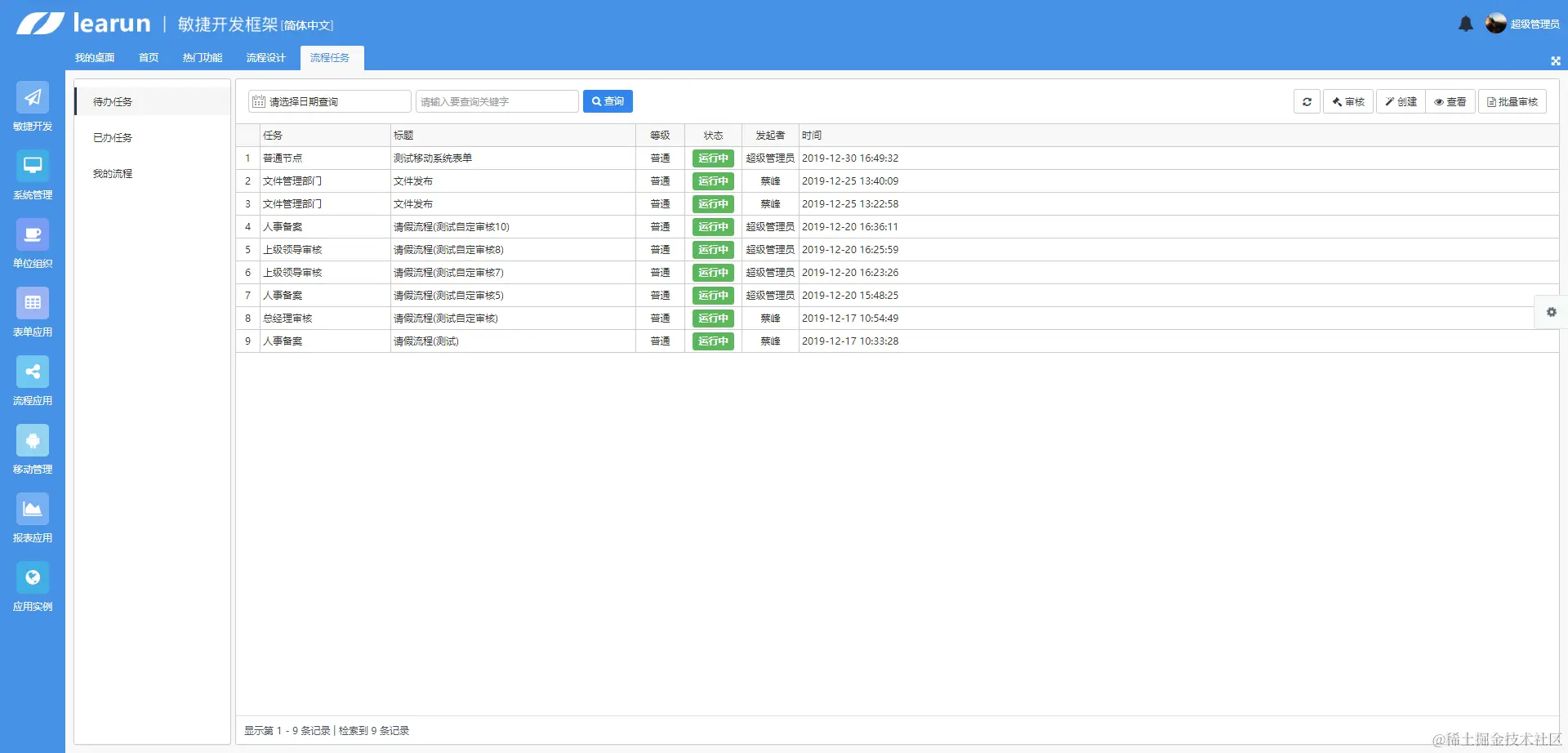The width and height of the screenshot is (1568, 753).
Task: Select 已办任务 in the left panel
Action: point(152,137)
